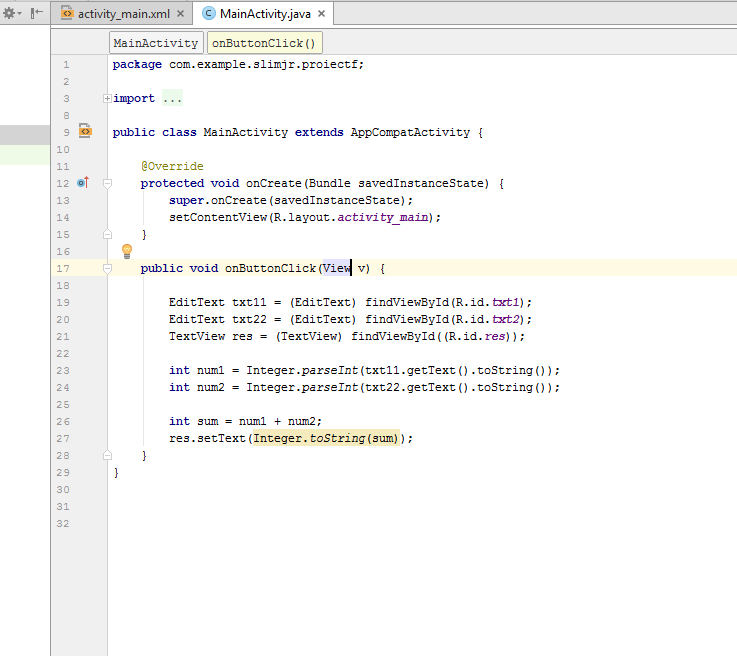
Task: Collapse the onButtonClick method fold marker
Action: tap(107, 268)
